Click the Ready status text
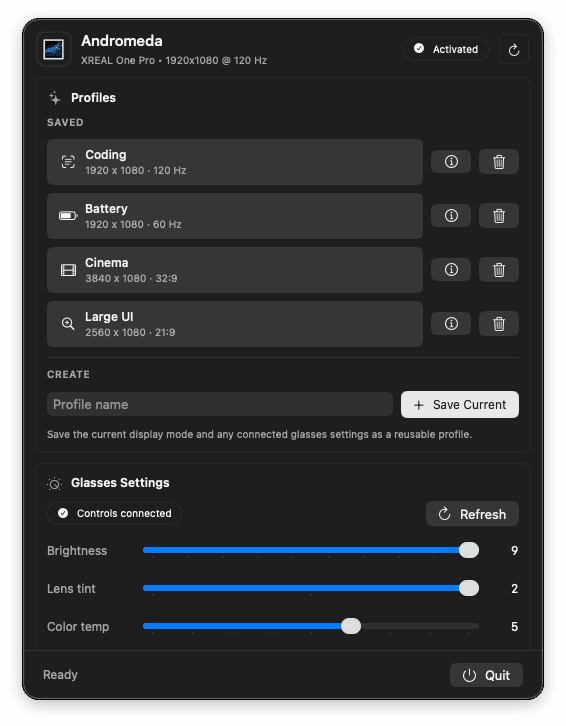The height and width of the screenshot is (726, 566). (x=60, y=675)
